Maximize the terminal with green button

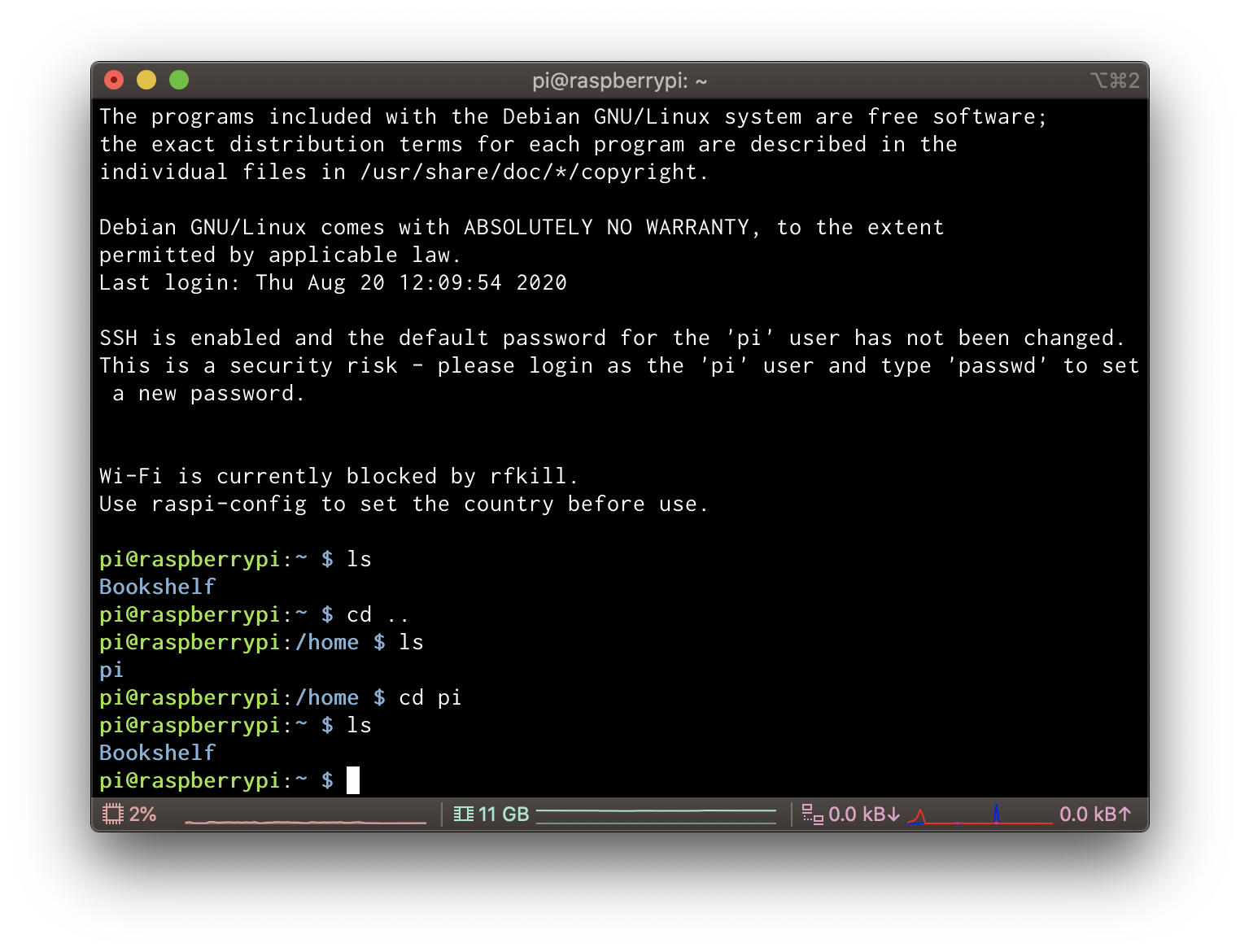click(179, 80)
